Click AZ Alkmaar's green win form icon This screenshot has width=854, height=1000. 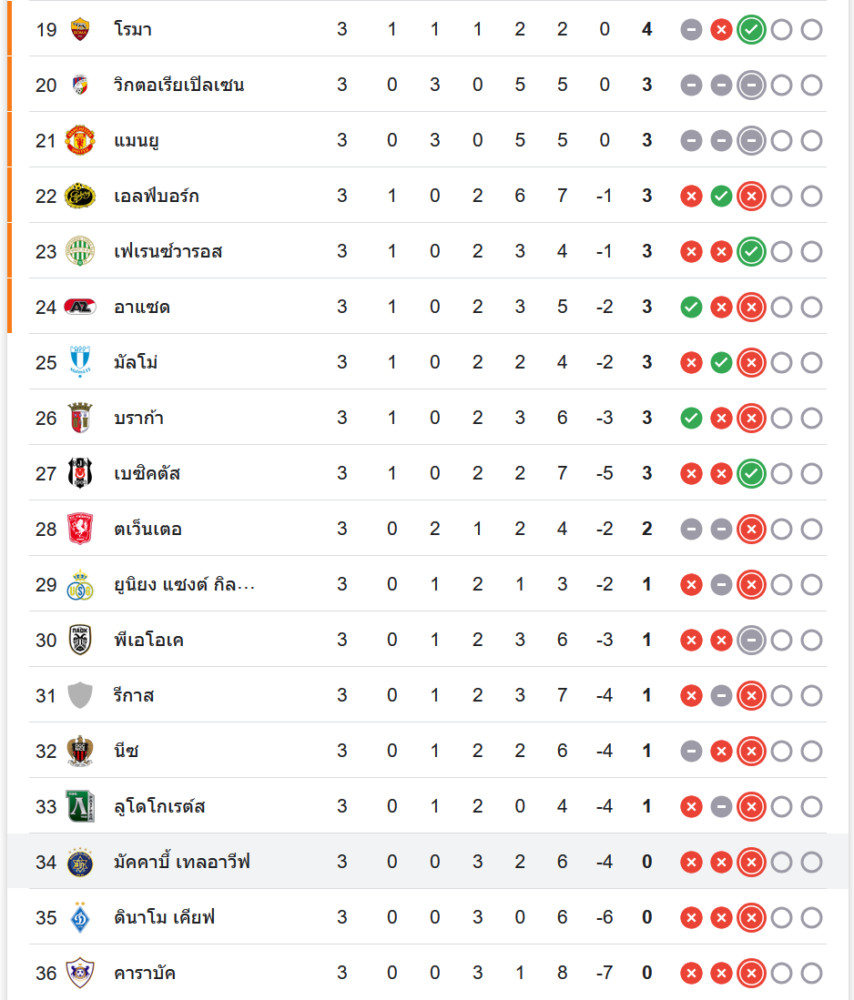coord(690,307)
